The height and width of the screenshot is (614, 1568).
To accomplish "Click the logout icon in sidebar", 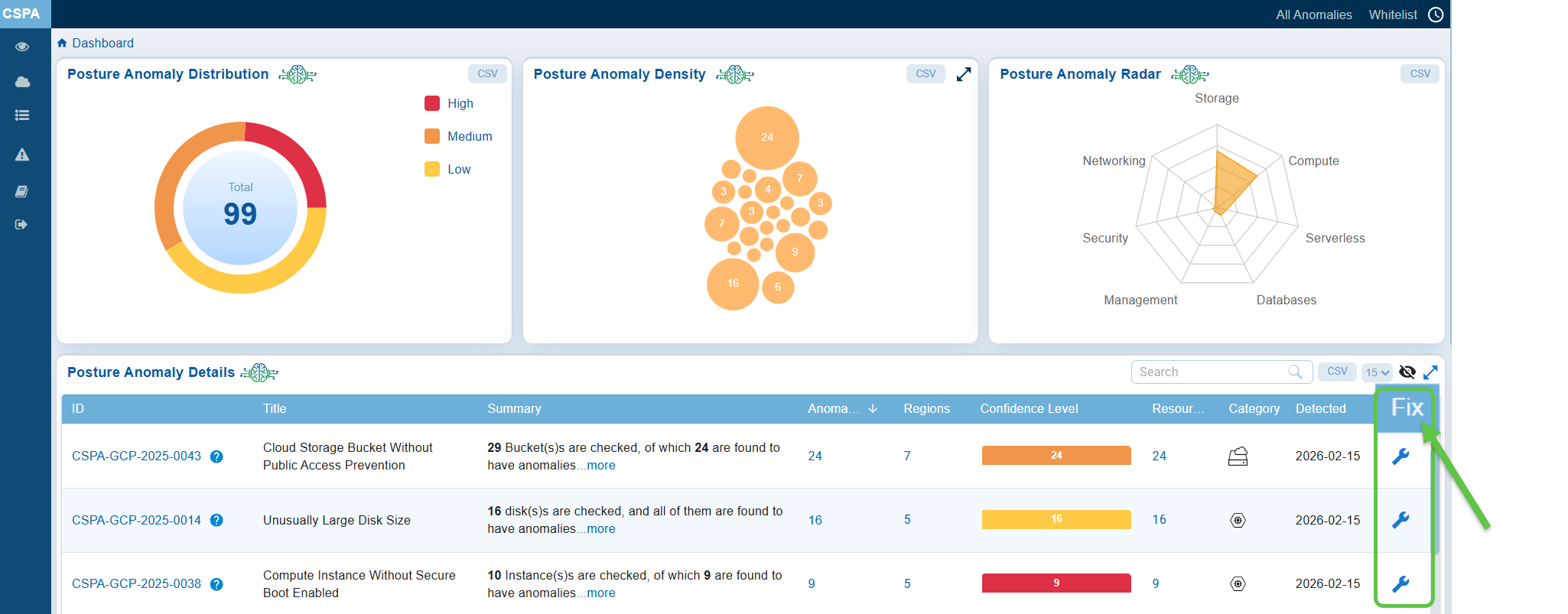I will click(x=21, y=224).
